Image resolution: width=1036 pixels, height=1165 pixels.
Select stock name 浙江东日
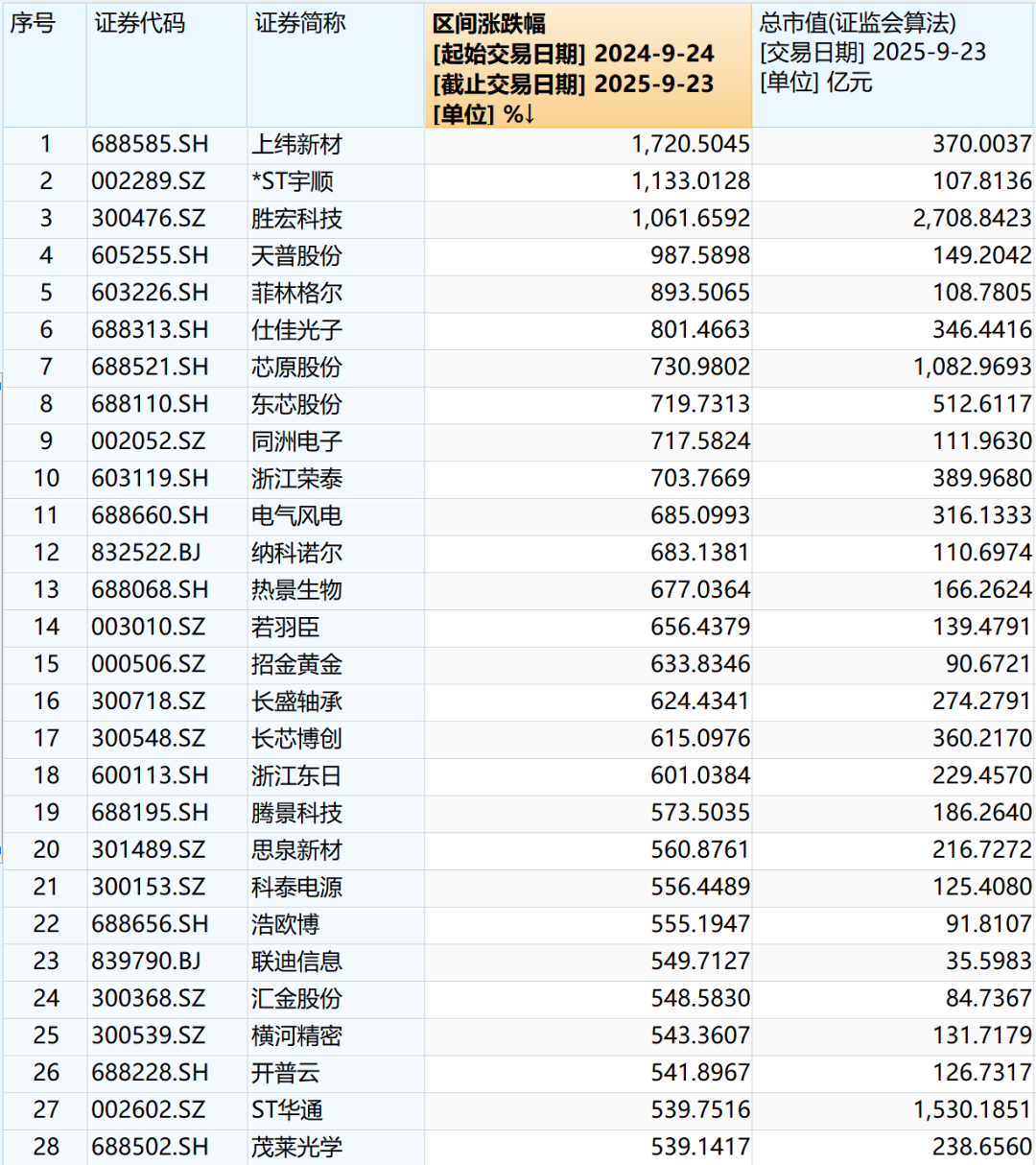(296, 775)
